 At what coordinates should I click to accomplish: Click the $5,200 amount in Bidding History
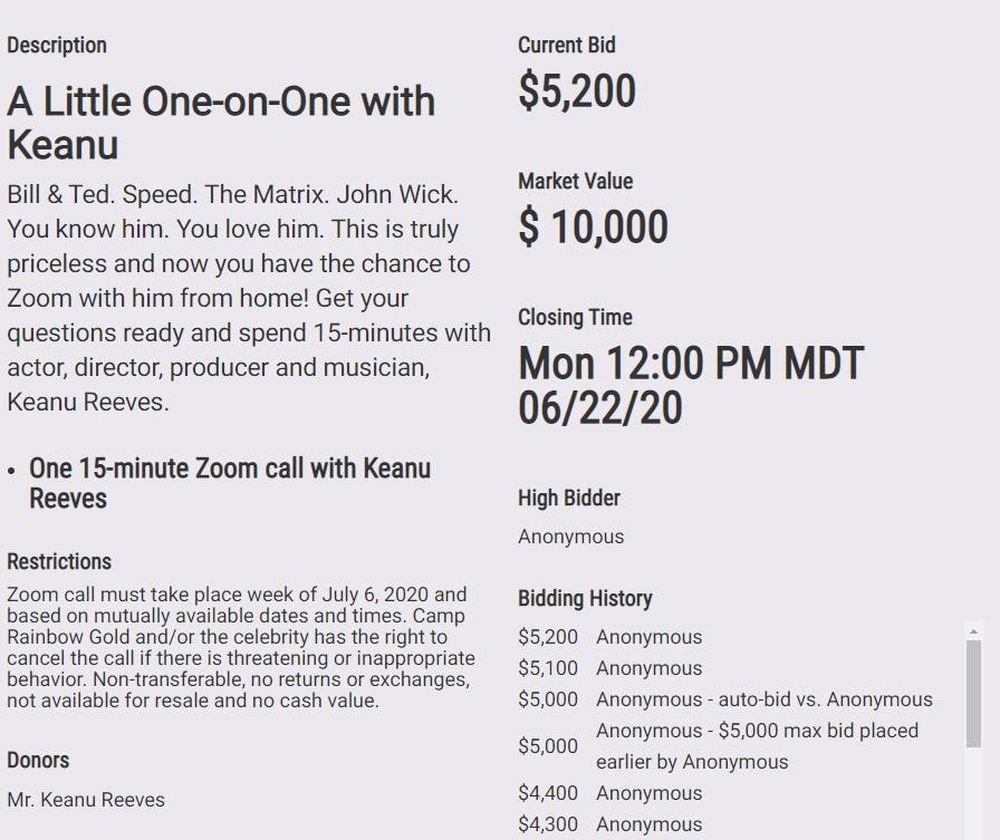(x=548, y=637)
